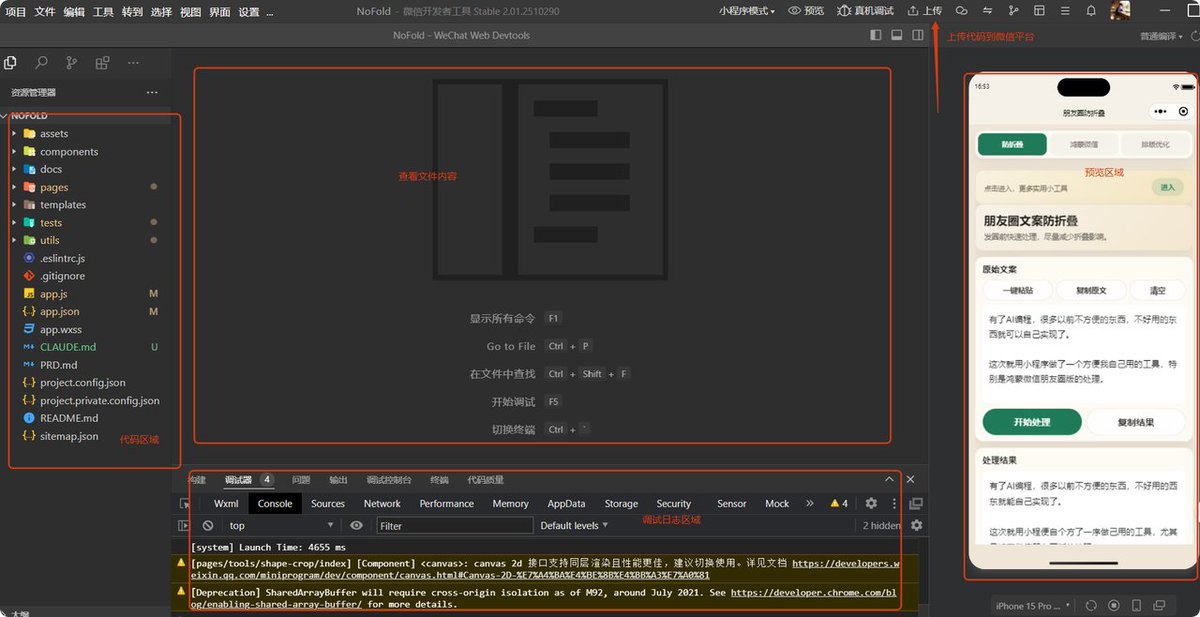Viewport: 1200px width, 617px height.
Task: Open the 文件 menu
Action: 45,12
